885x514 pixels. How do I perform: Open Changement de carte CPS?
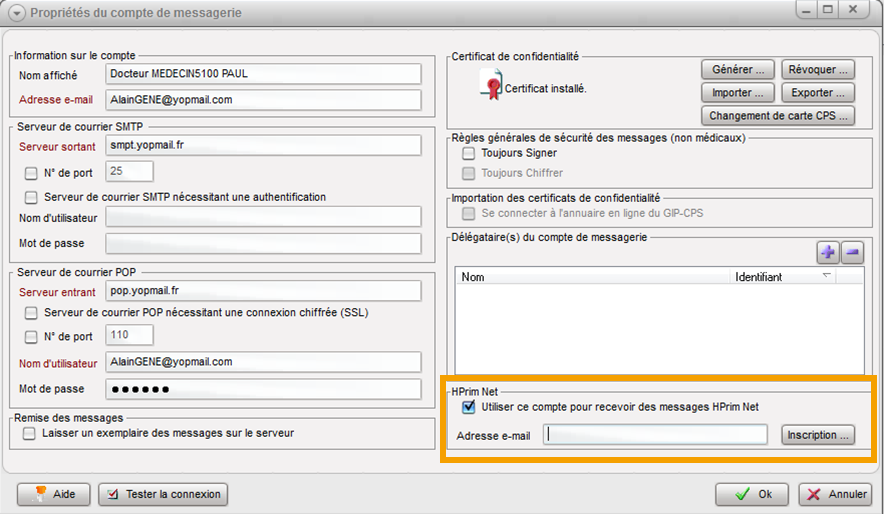(778, 115)
